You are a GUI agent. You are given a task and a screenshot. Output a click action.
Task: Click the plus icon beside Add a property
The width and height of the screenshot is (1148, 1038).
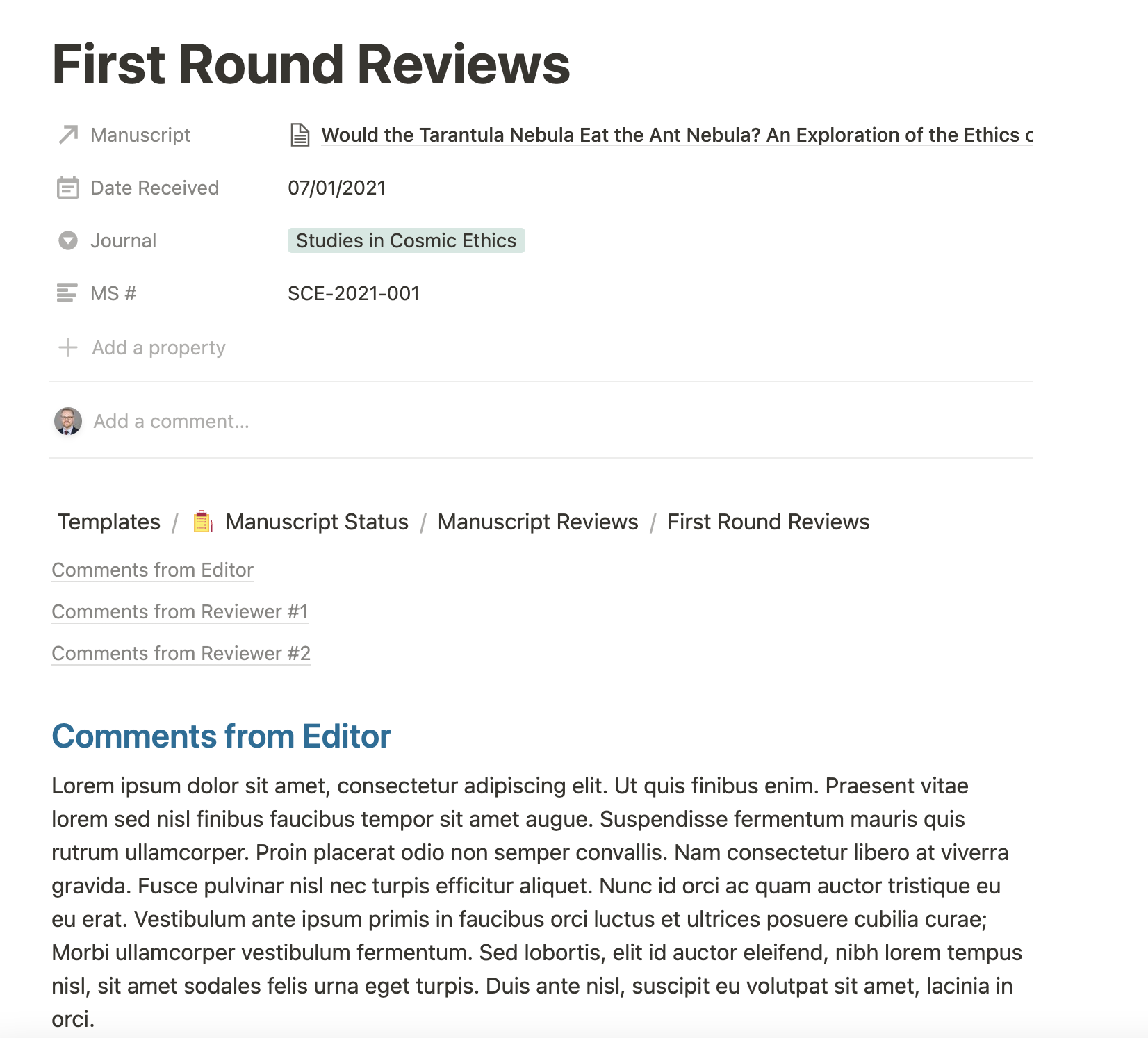pos(68,347)
